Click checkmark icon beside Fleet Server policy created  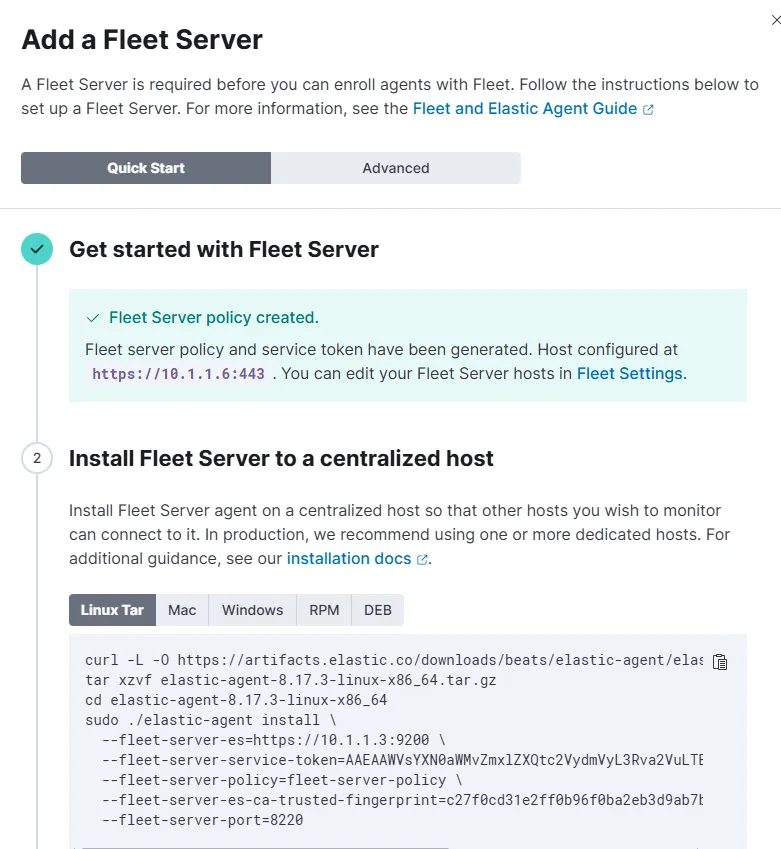click(x=93, y=318)
